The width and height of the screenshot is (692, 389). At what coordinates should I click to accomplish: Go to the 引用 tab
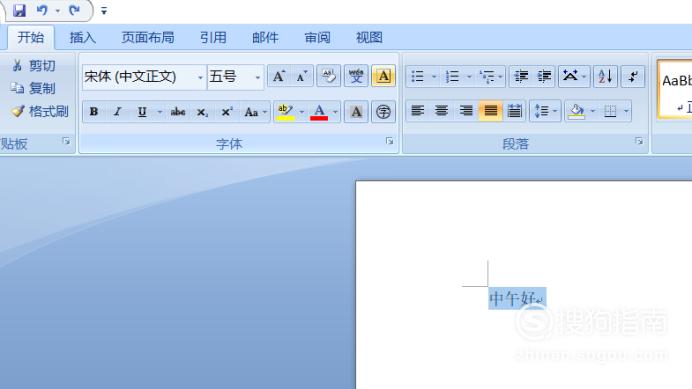[x=213, y=38]
